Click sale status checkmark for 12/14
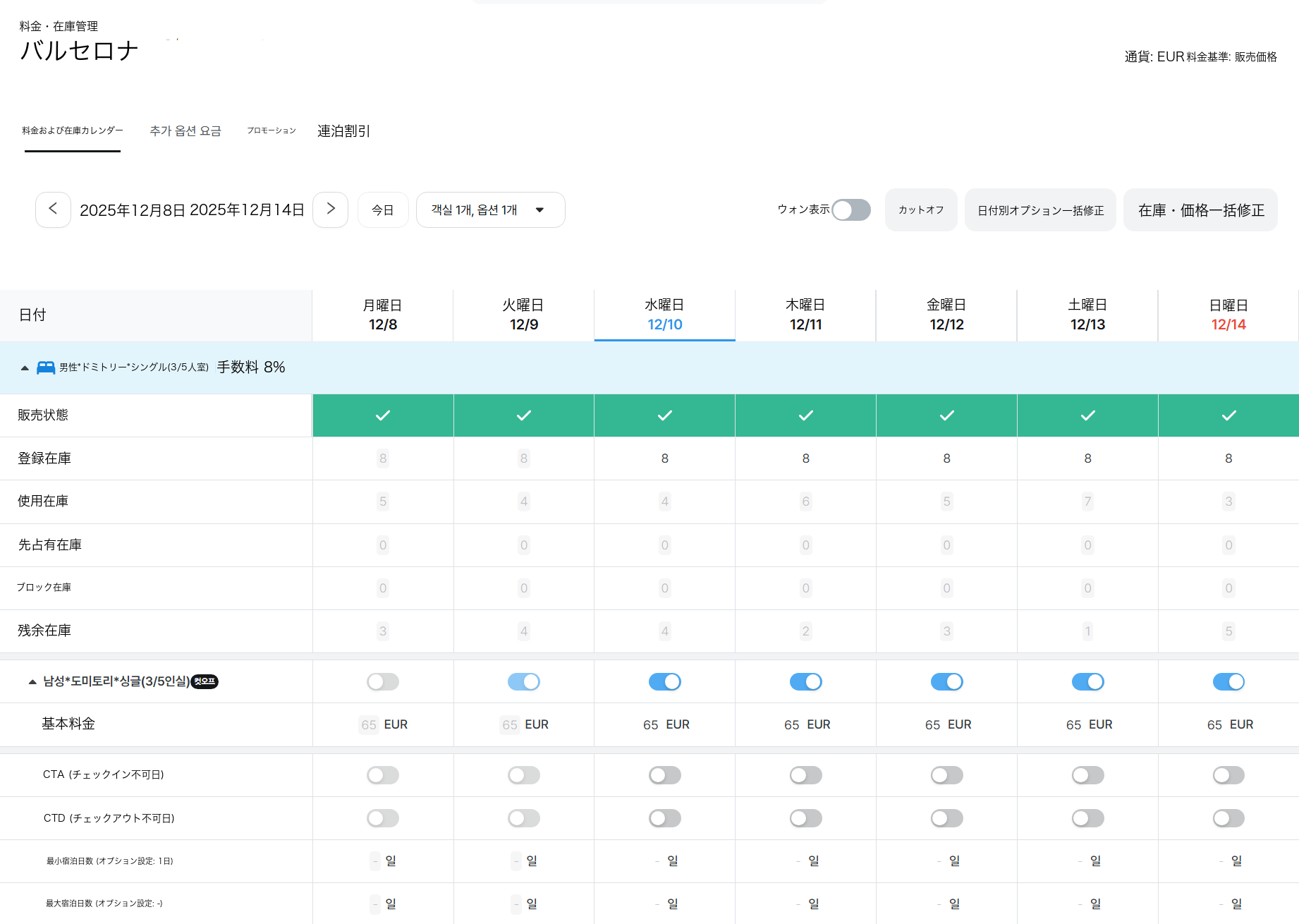 [x=1228, y=415]
